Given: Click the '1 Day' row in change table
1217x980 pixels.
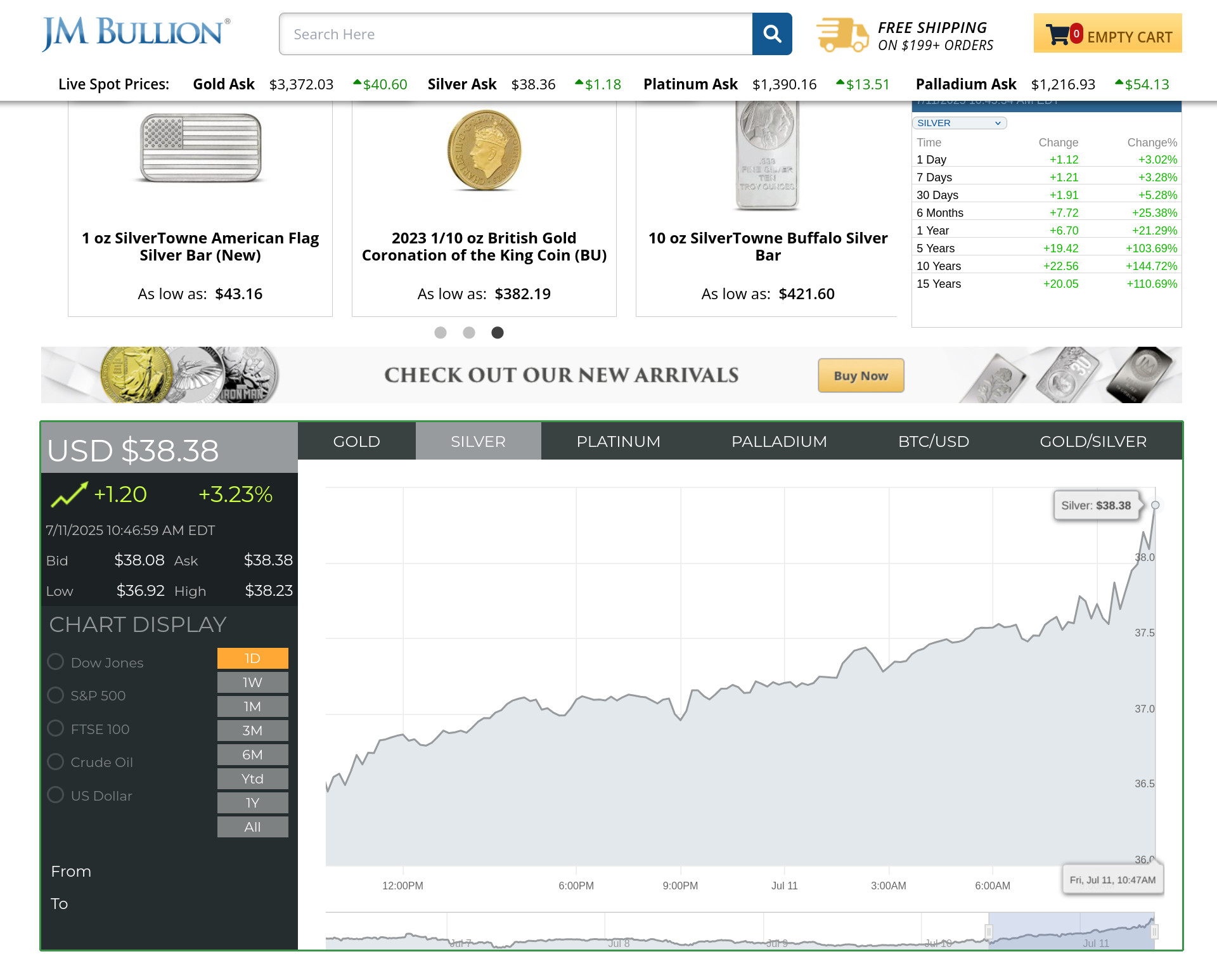Looking at the screenshot, I should (x=1046, y=160).
